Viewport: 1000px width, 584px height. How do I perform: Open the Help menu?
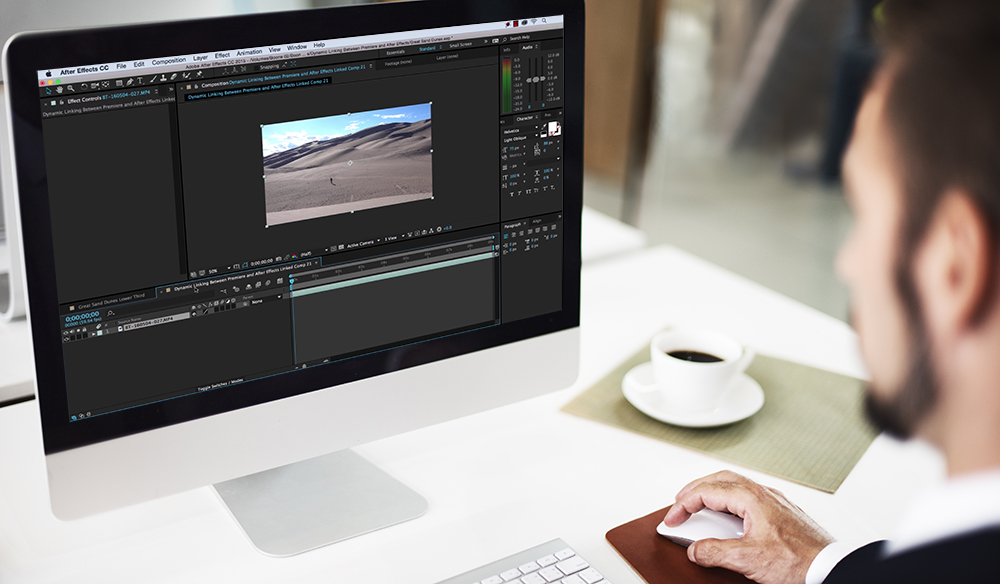coord(319,45)
